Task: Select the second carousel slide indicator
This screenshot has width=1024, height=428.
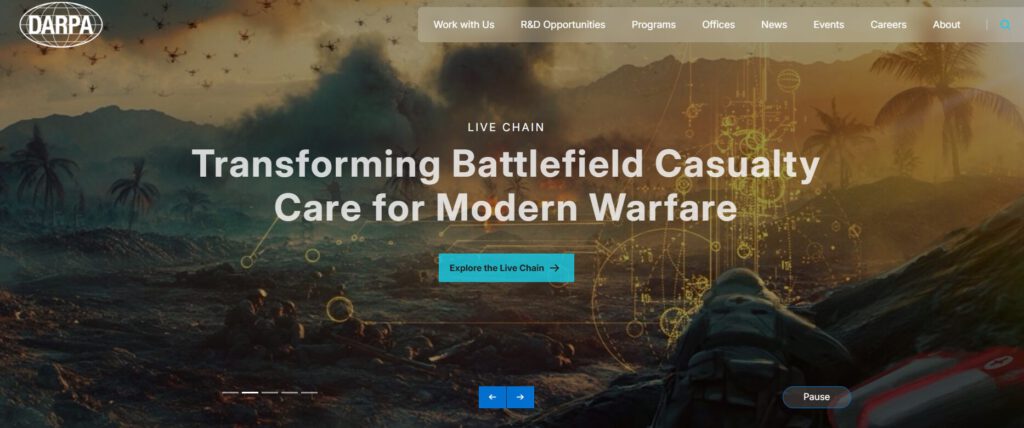Action: tap(250, 393)
